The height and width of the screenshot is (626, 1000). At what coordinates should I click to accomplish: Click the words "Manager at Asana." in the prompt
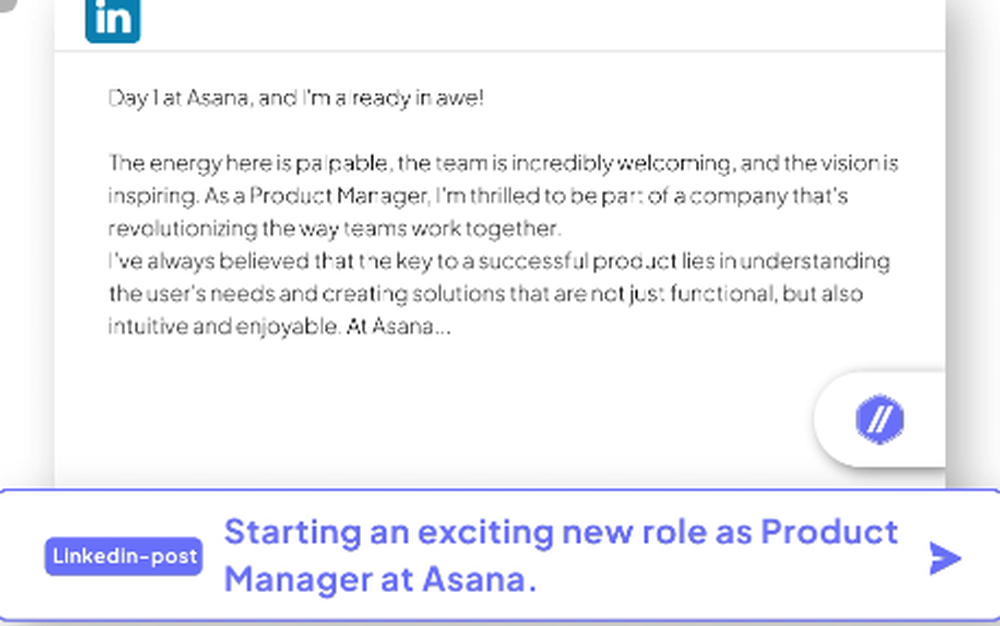click(380, 579)
